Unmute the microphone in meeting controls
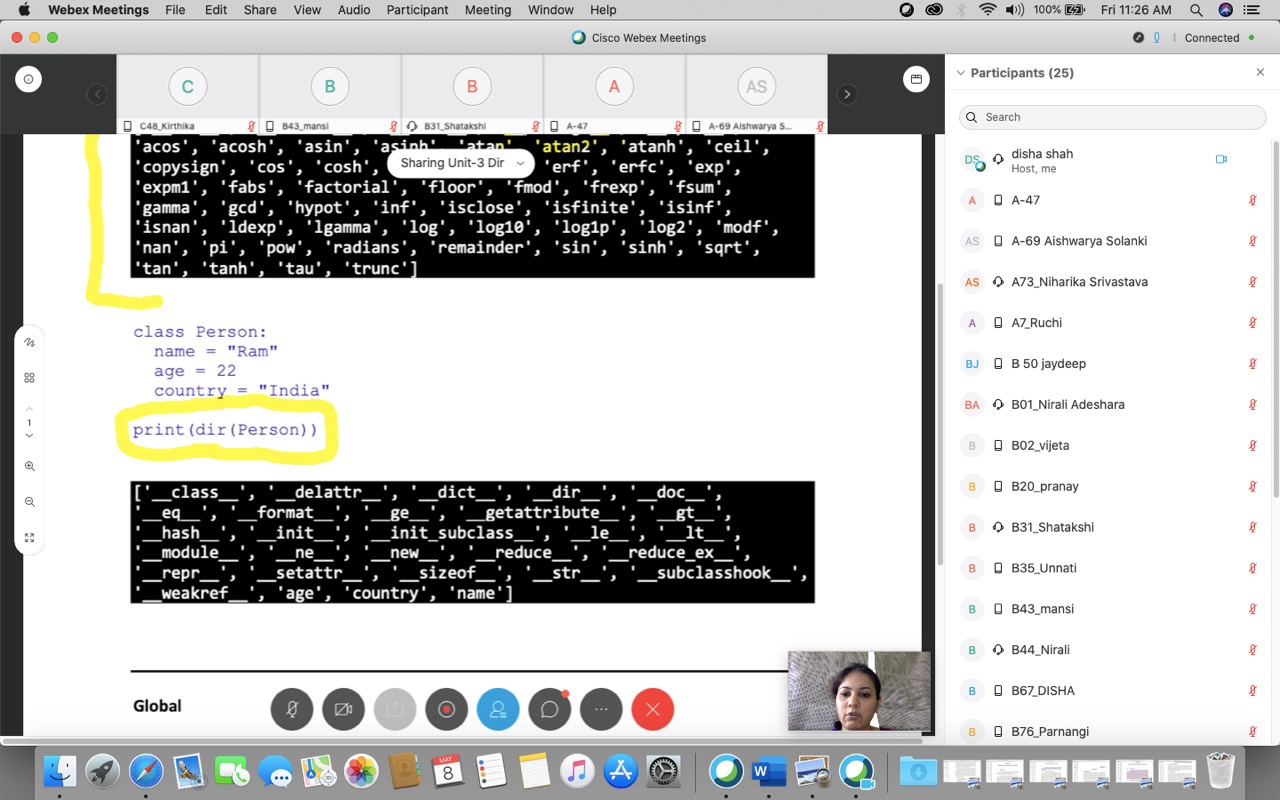This screenshot has width=1280, height=800. click(291, 709)
